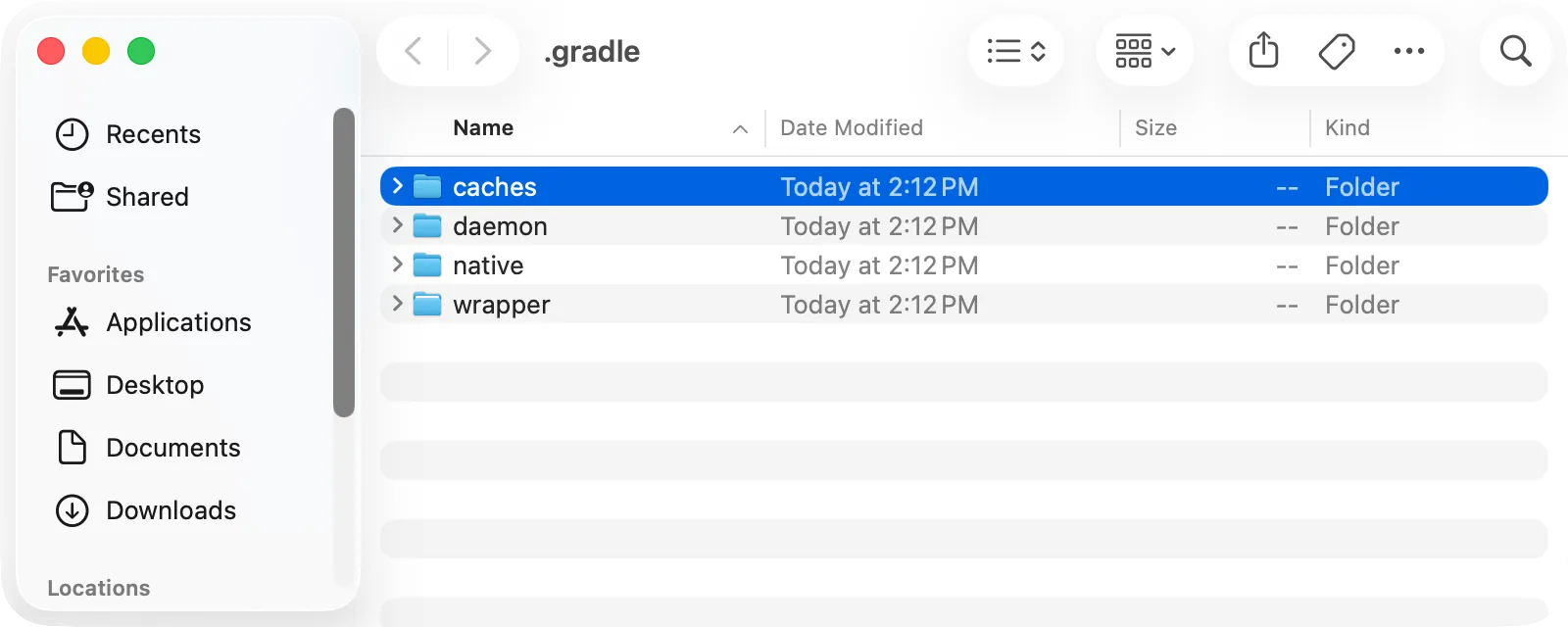This screenshot has height=627, width=1568.
Task: Click the Shared folder icon in the sidebar
Action: 72,197
